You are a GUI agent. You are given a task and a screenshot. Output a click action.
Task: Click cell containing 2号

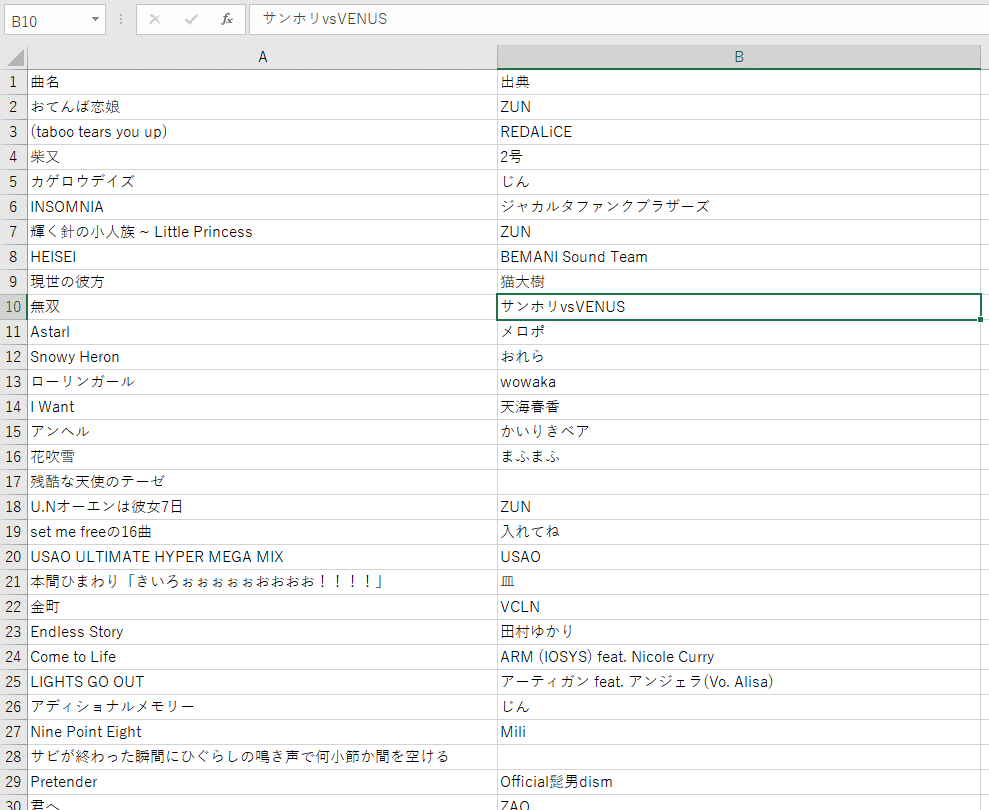(739, 157)
